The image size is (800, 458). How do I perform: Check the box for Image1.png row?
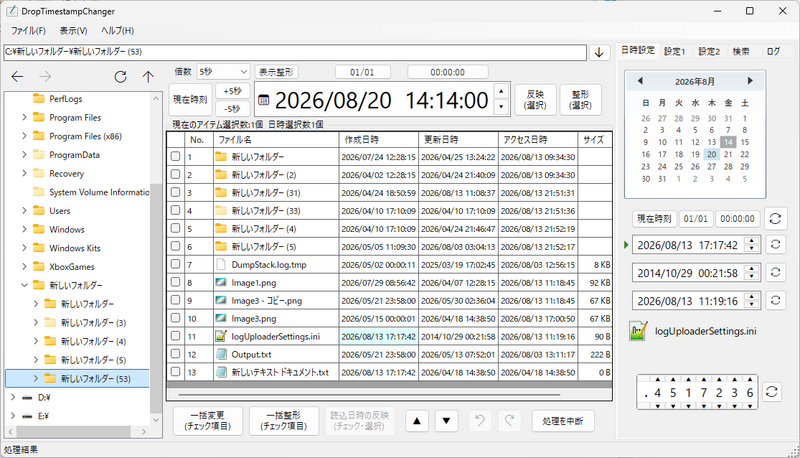(176, 282)
